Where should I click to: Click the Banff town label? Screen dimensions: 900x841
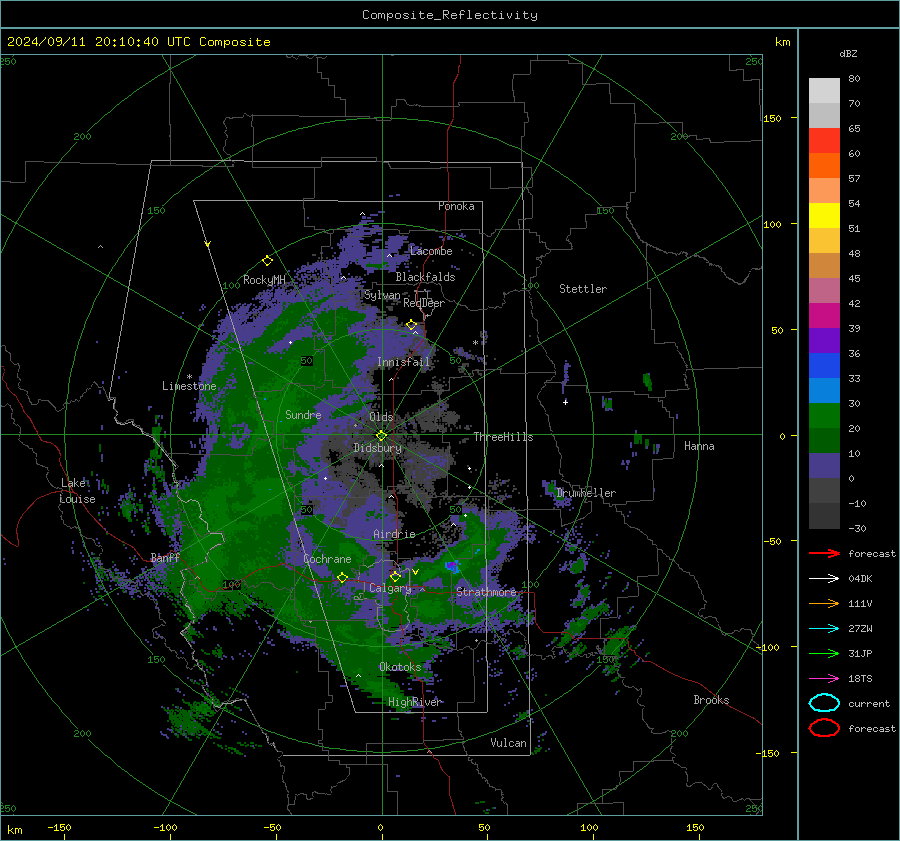point(165,557)
